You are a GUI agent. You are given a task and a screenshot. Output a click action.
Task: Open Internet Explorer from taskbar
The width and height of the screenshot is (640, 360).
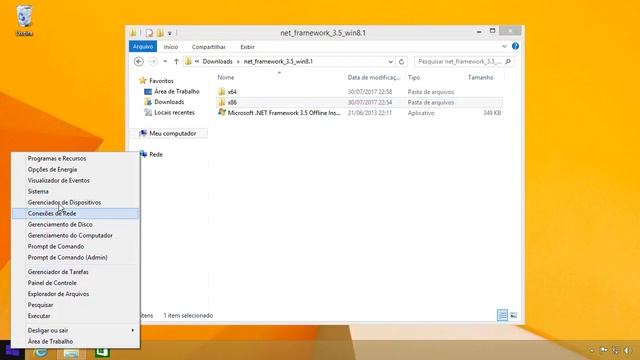pyautogui.click(x=40, y=352)
